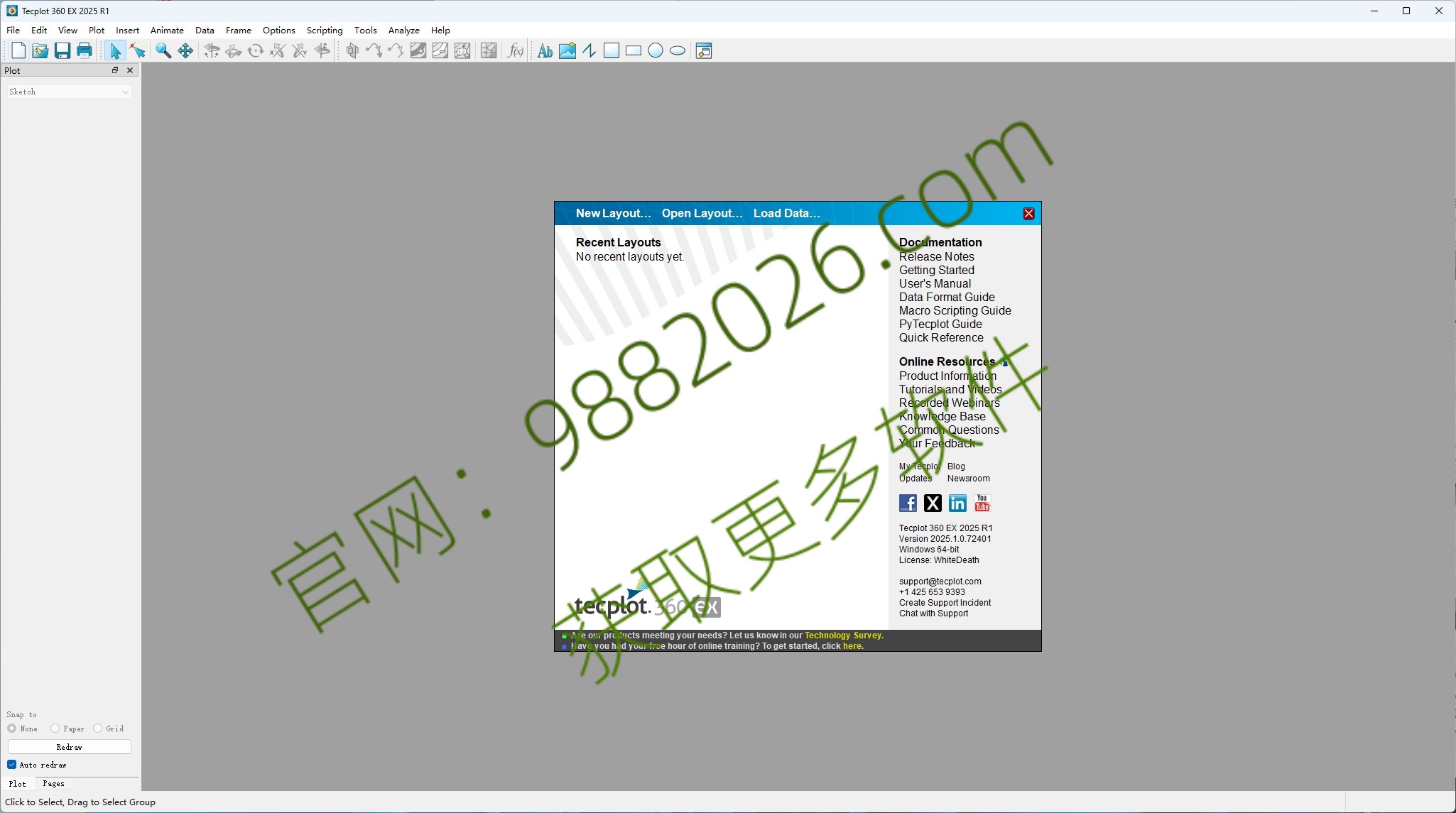Select the Grid snap-to radio button
1456x813 pixels.
point(97,729)
